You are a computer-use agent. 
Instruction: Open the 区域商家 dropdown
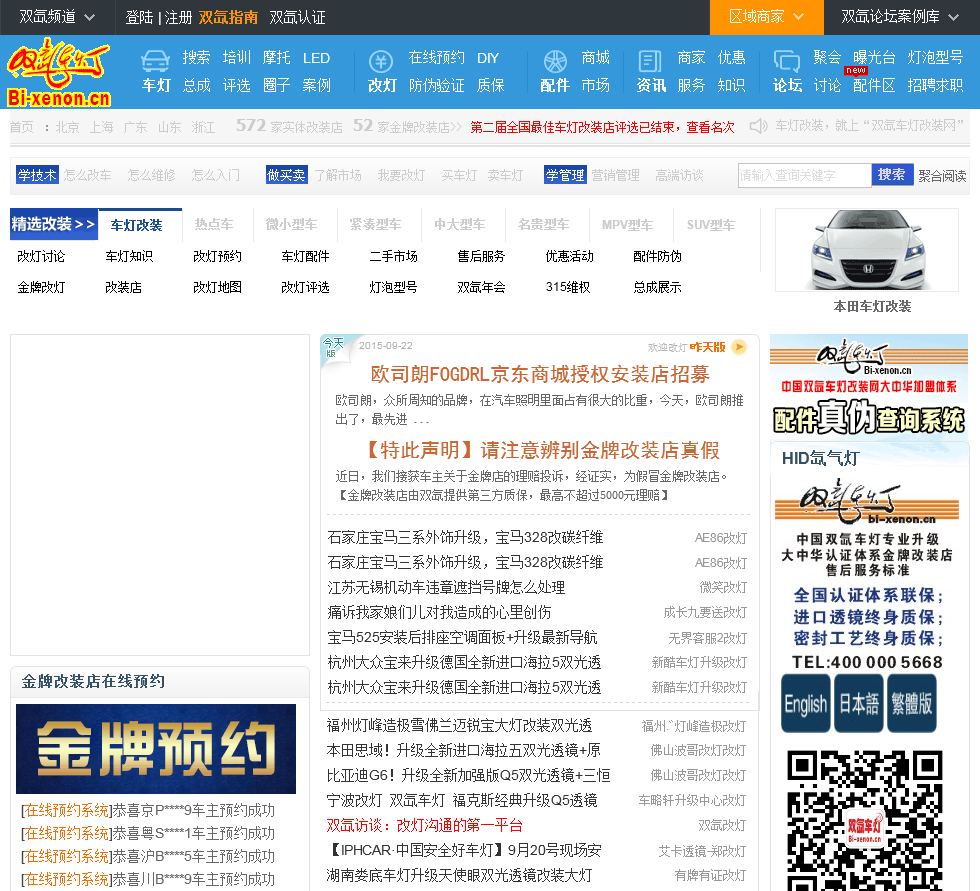[x=766, y=17]
